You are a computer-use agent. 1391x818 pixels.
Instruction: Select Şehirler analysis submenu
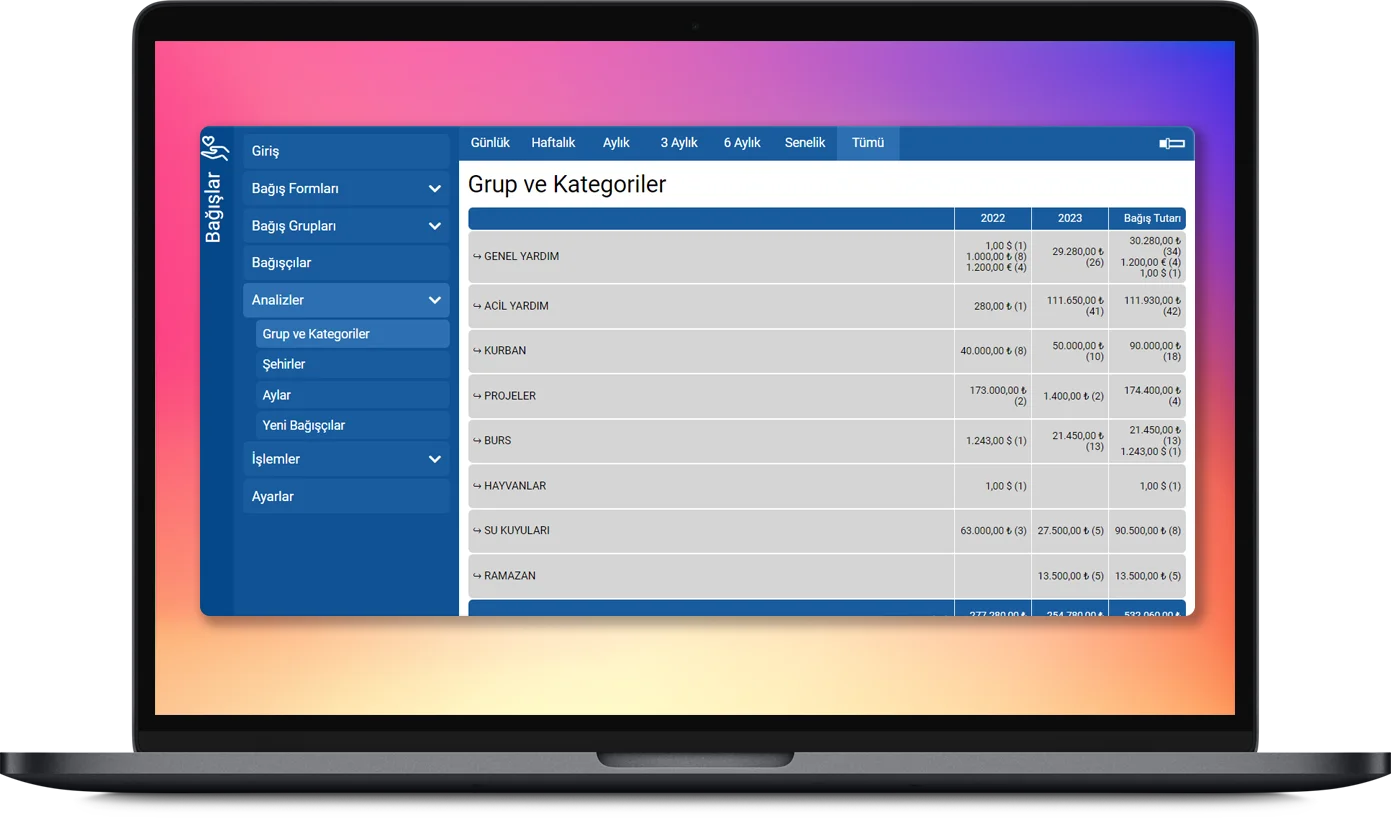pyautogui.click(x=284, y=365)
